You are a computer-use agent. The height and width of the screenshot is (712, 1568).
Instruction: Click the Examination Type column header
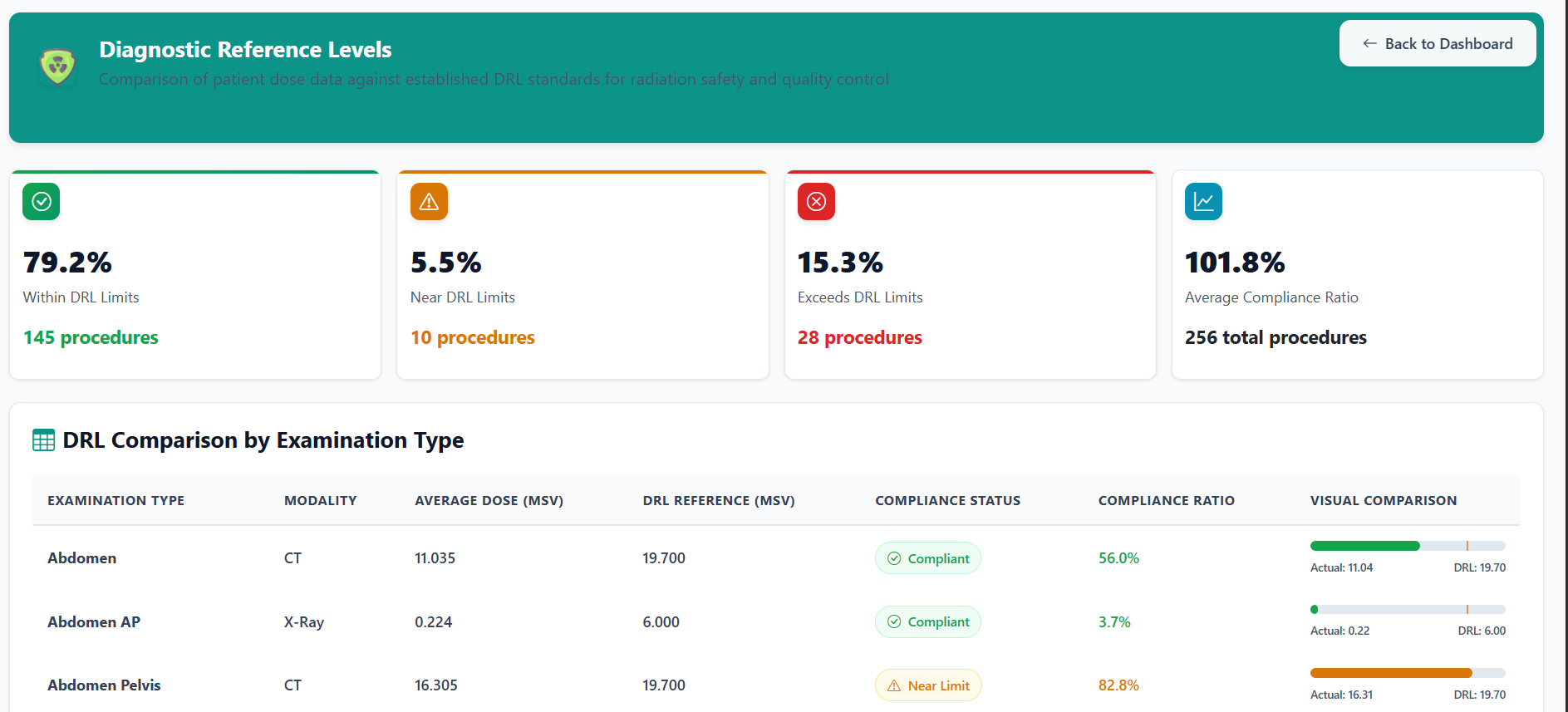tap(116, 500)
